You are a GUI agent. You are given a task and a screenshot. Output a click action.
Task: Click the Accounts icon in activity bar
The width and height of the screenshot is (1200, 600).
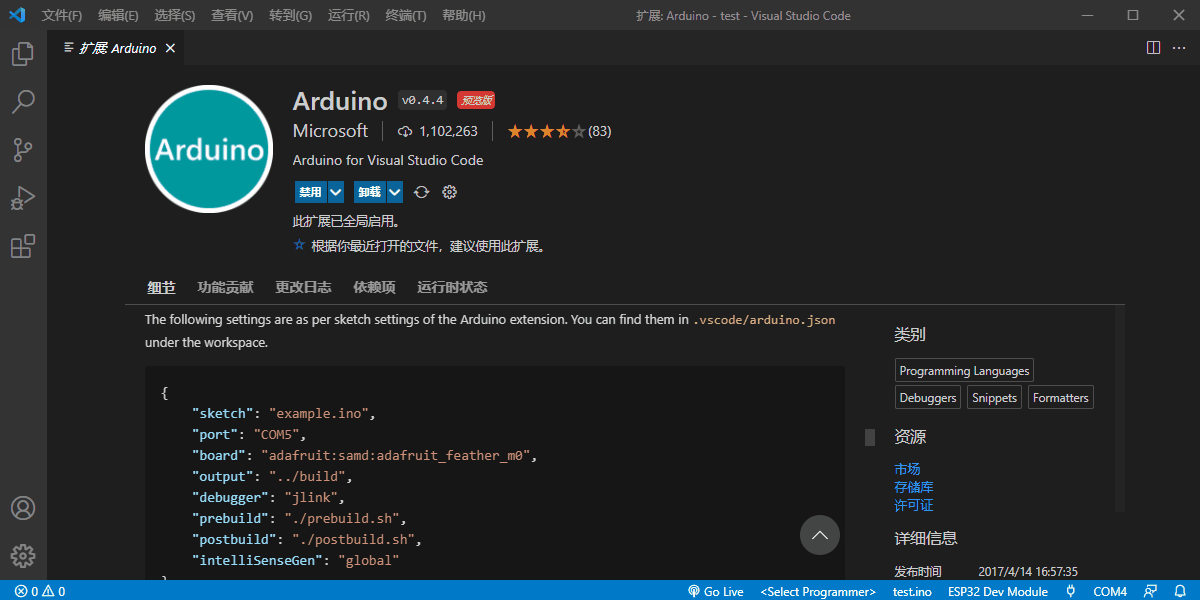[x=23, y=508]
